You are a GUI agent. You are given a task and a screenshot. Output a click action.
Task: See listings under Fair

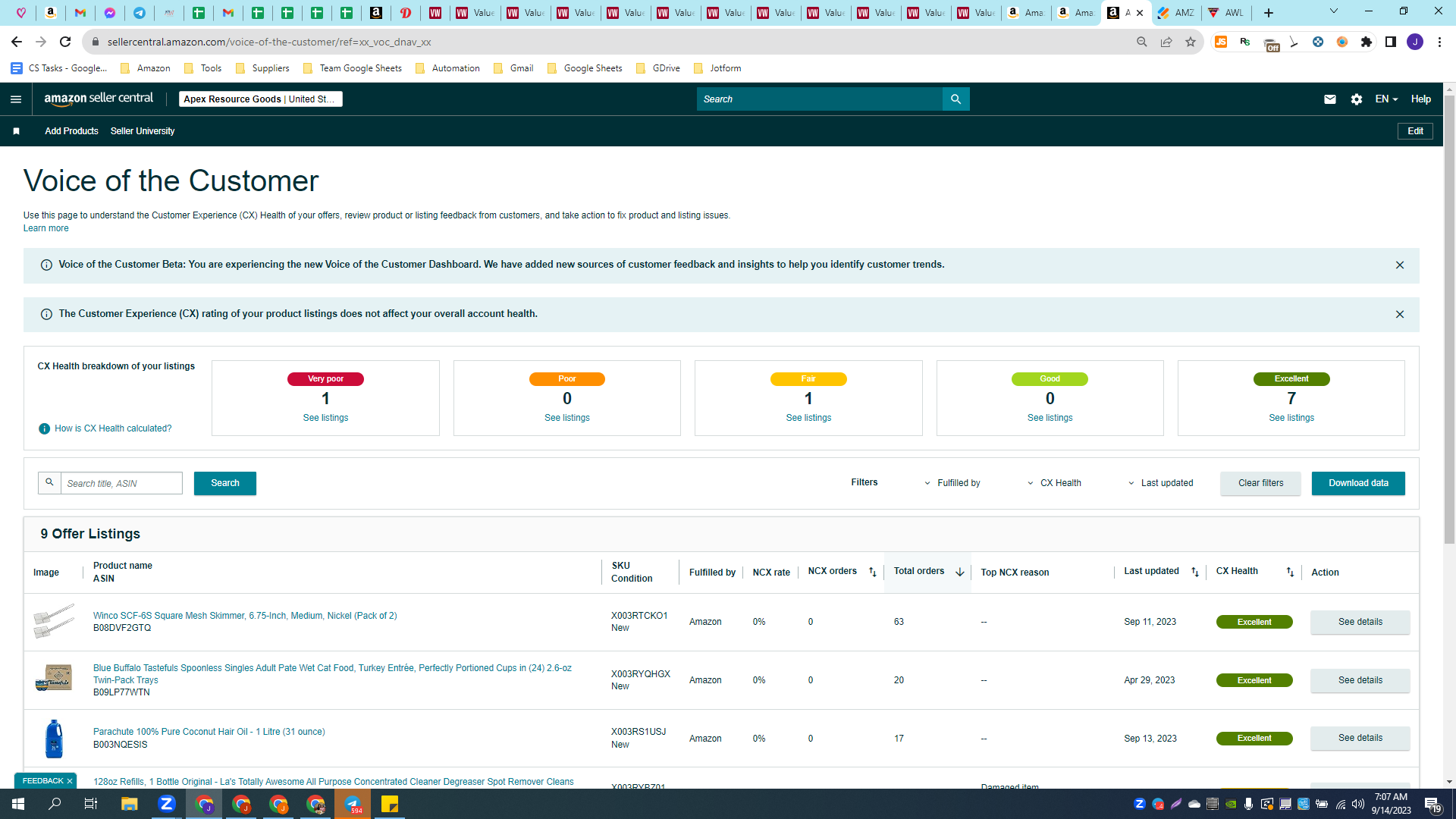808,418
